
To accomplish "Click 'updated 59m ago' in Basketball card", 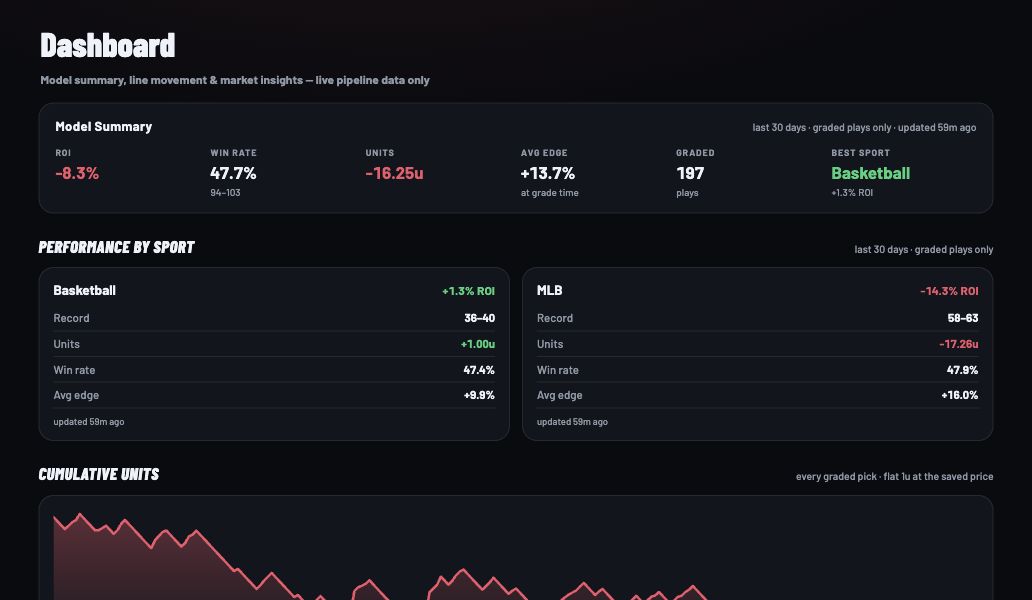I will pyautogui.click(x=89, y=422).
